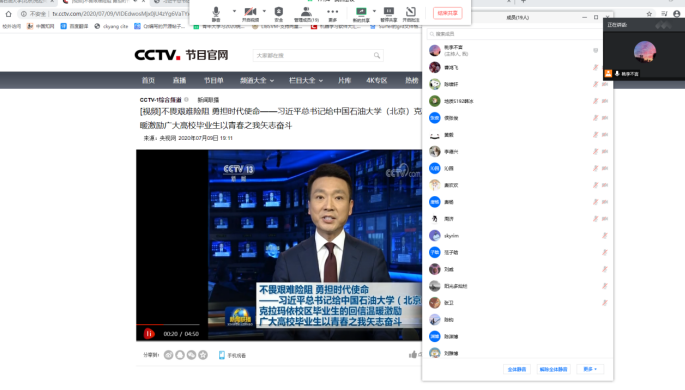The image size is (685, 390).
Task: Open 4K专区 in CCTV navigation bar
Action: click(377, 80)
